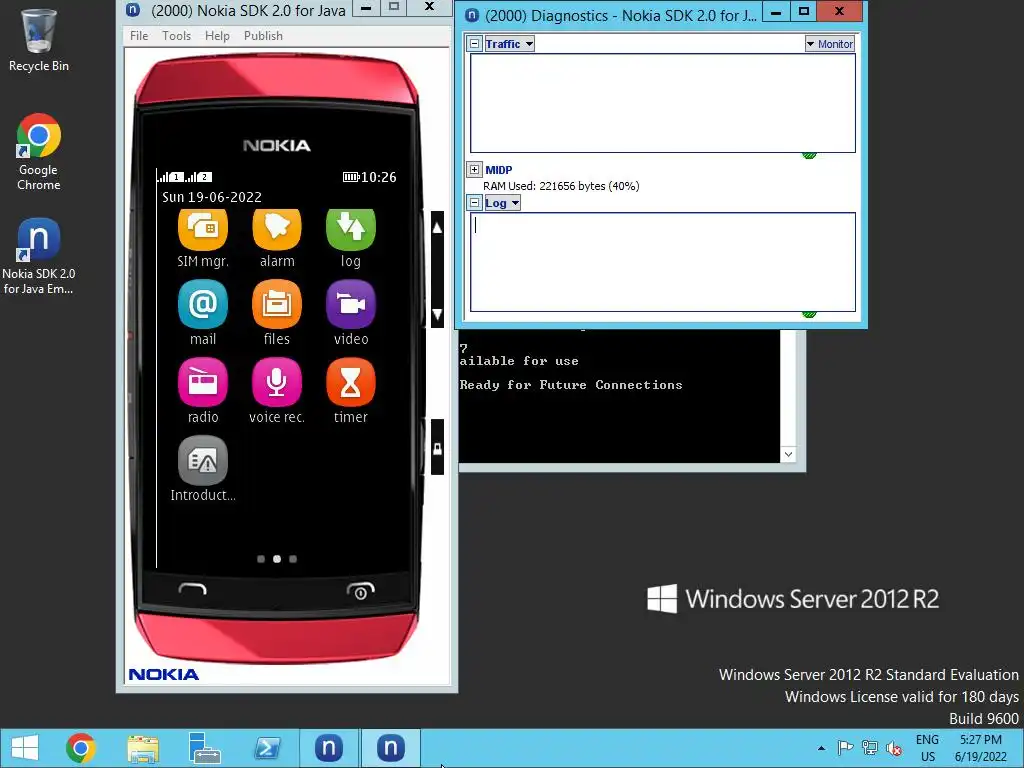This screenshot has width=1024, height=768.
Task: Click inside the Log text area
Action: (663, 262)
